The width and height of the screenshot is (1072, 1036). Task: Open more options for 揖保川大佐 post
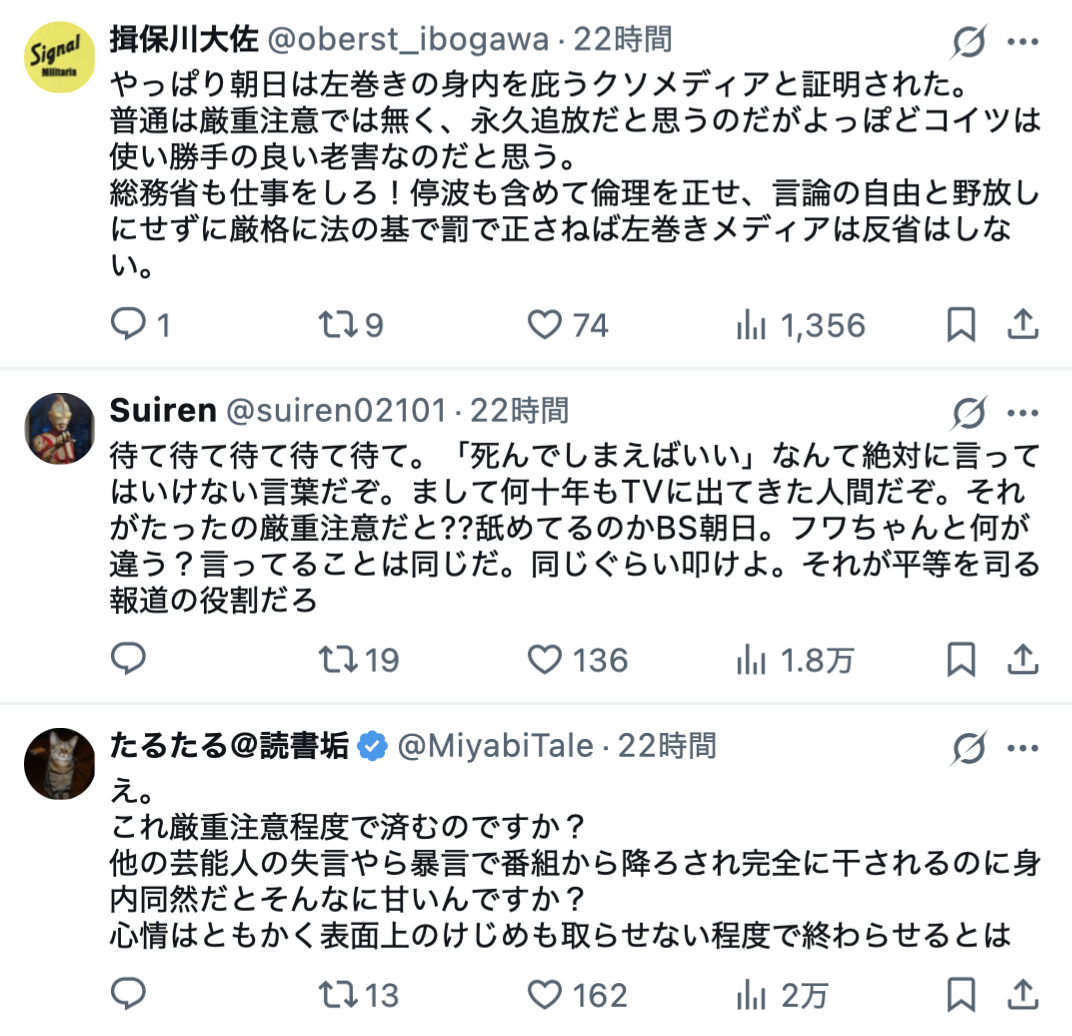click(1021, 42)
